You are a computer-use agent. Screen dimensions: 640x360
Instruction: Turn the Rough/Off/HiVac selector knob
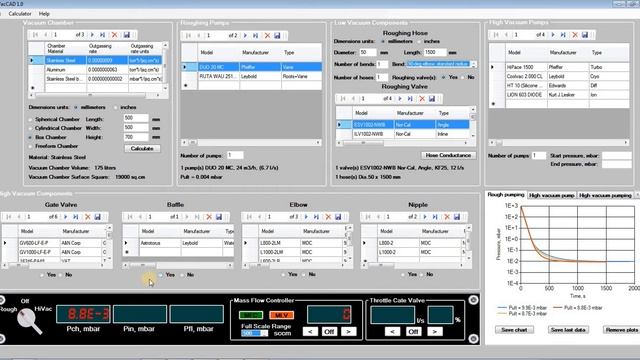(x=29, y=320)
